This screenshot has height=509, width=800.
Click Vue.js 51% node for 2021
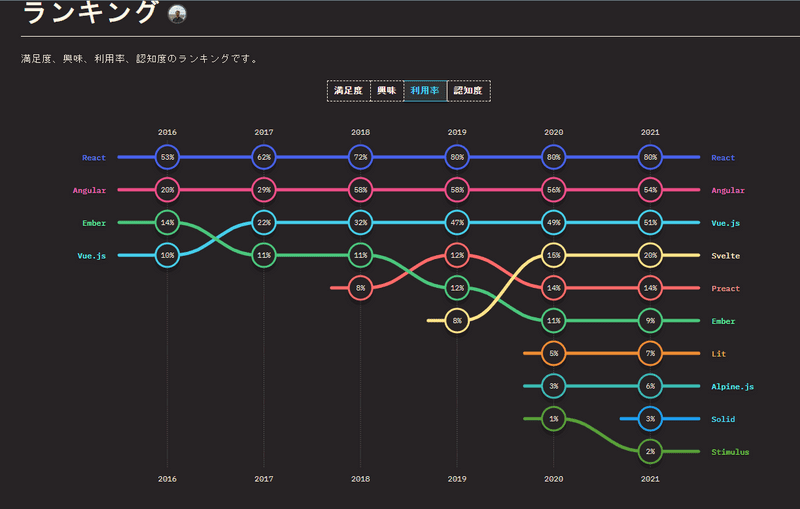(x=650, y=222)
